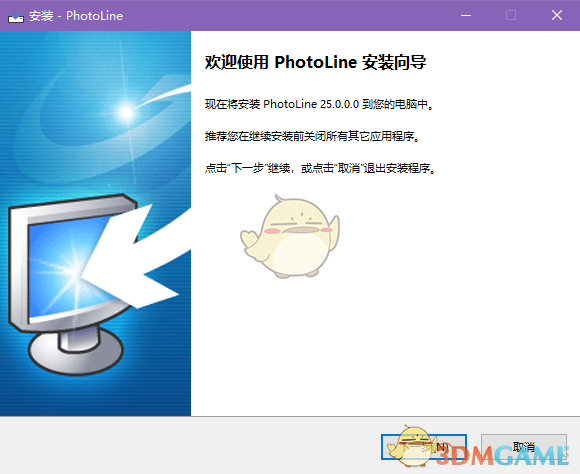Click the heading 欢迎使用 PhotoLine 安装向导

tap(316, 62)
